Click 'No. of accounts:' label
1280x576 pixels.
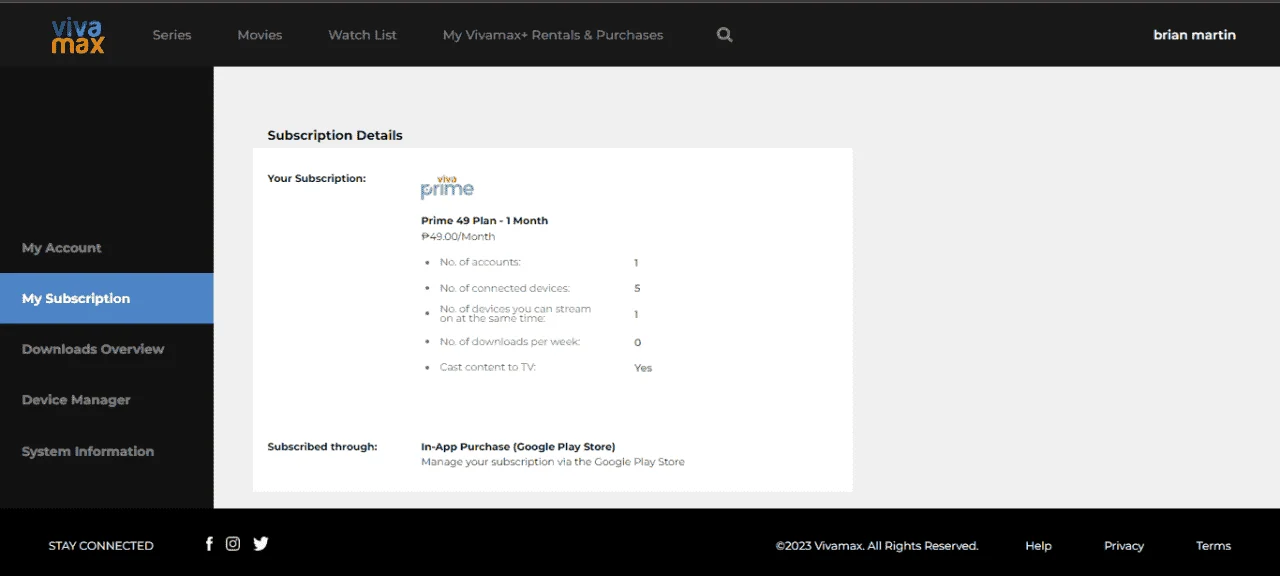click(x=480, y=262)
